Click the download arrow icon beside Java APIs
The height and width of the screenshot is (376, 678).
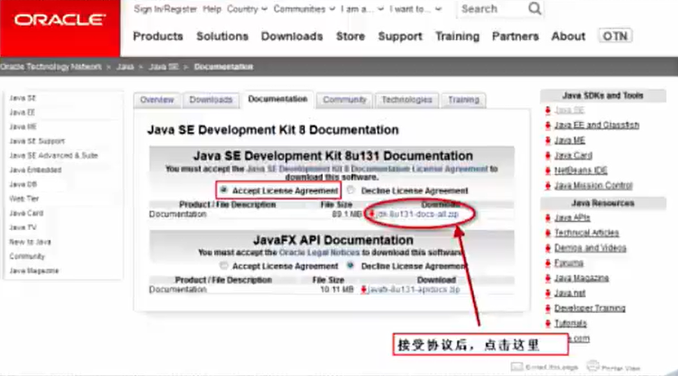548,218
